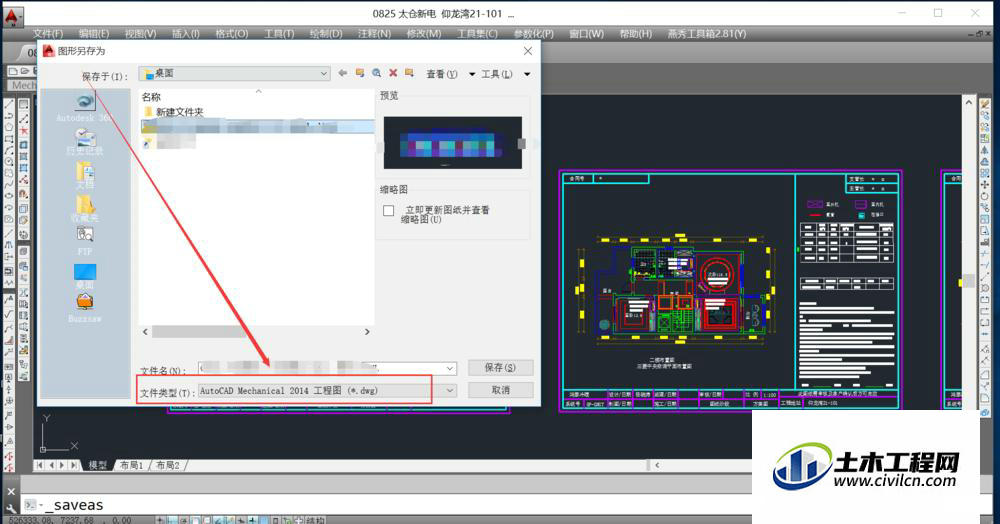Screen dimensions: 1000x524
Task: Select the Spline tool in draw toolbar
Action: pos(9,185)
